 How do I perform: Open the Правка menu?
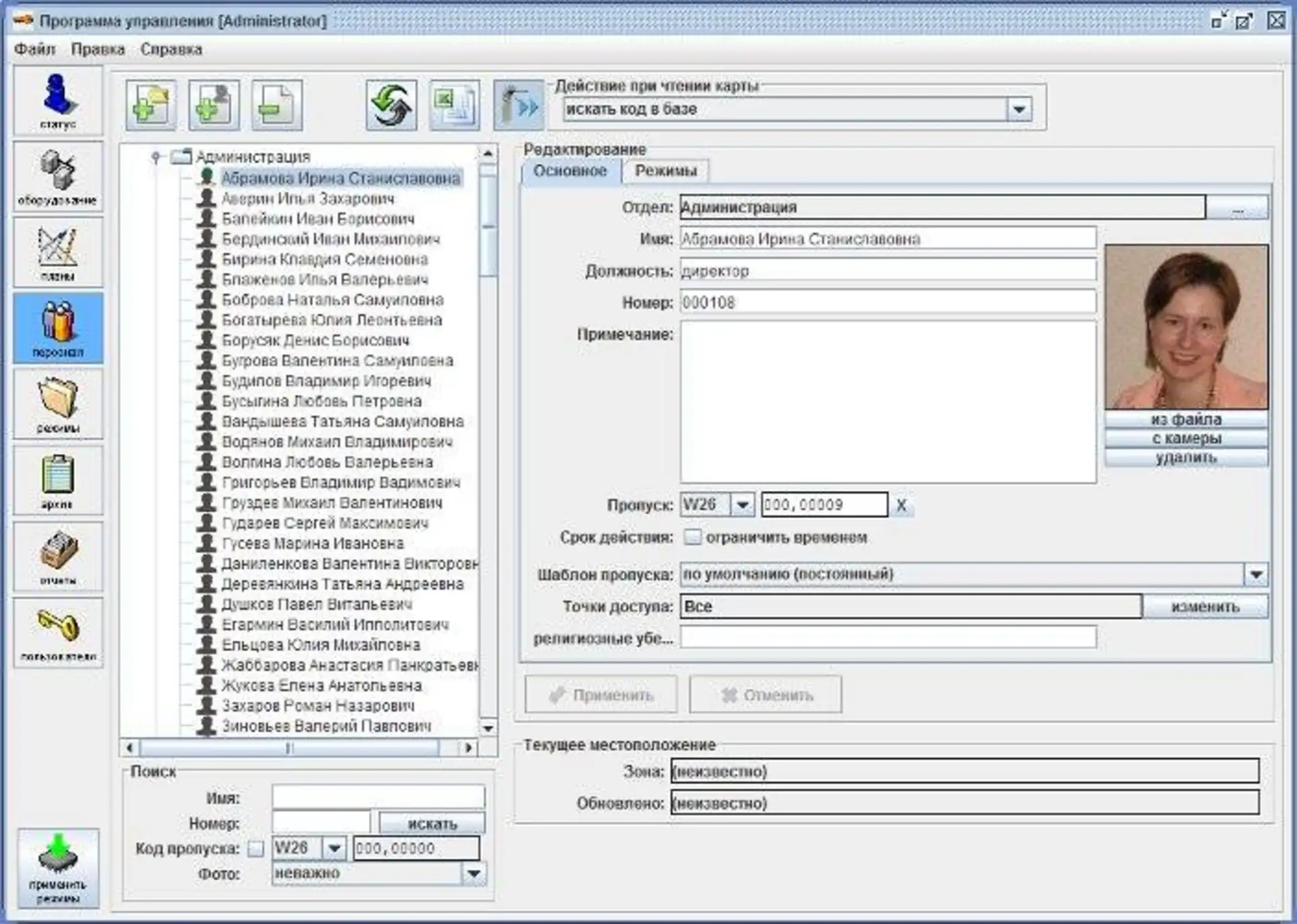tap(98, 49)
